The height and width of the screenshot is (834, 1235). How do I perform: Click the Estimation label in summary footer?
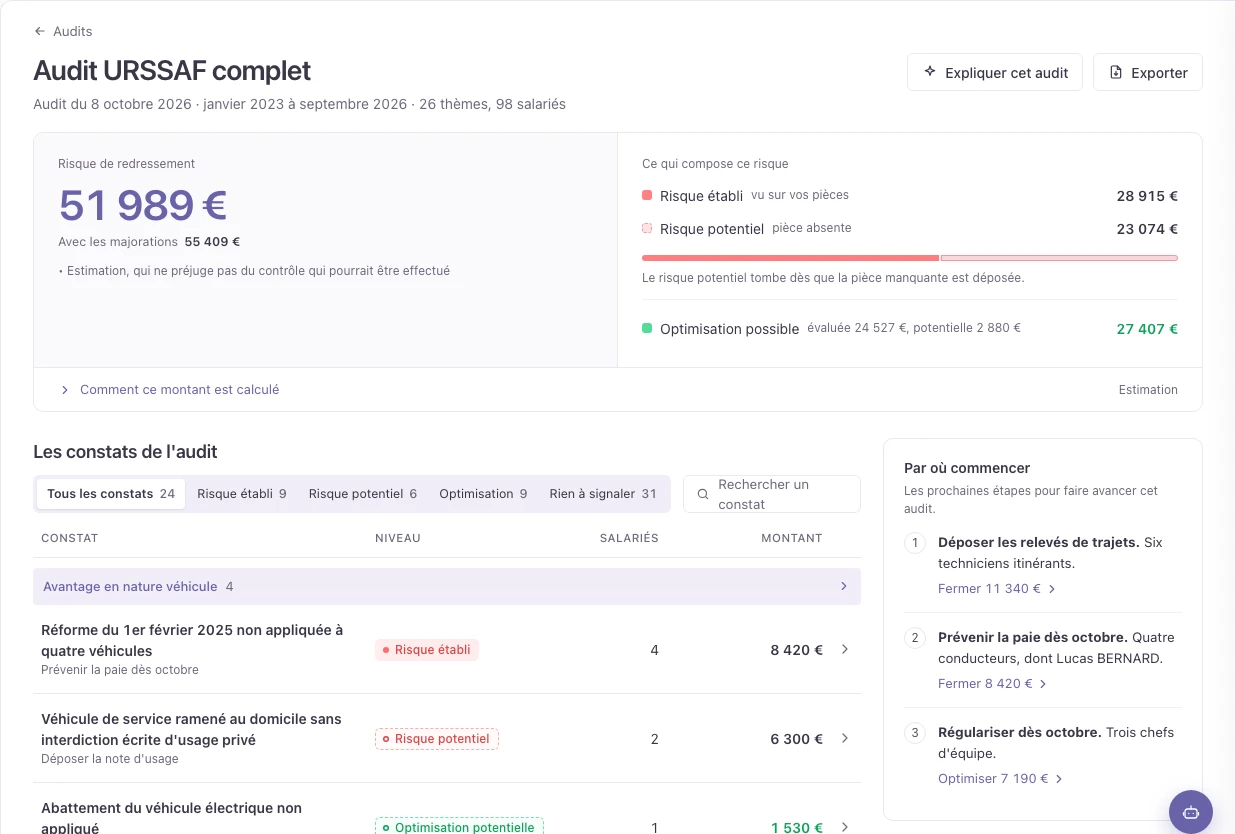coord(1148,390)
